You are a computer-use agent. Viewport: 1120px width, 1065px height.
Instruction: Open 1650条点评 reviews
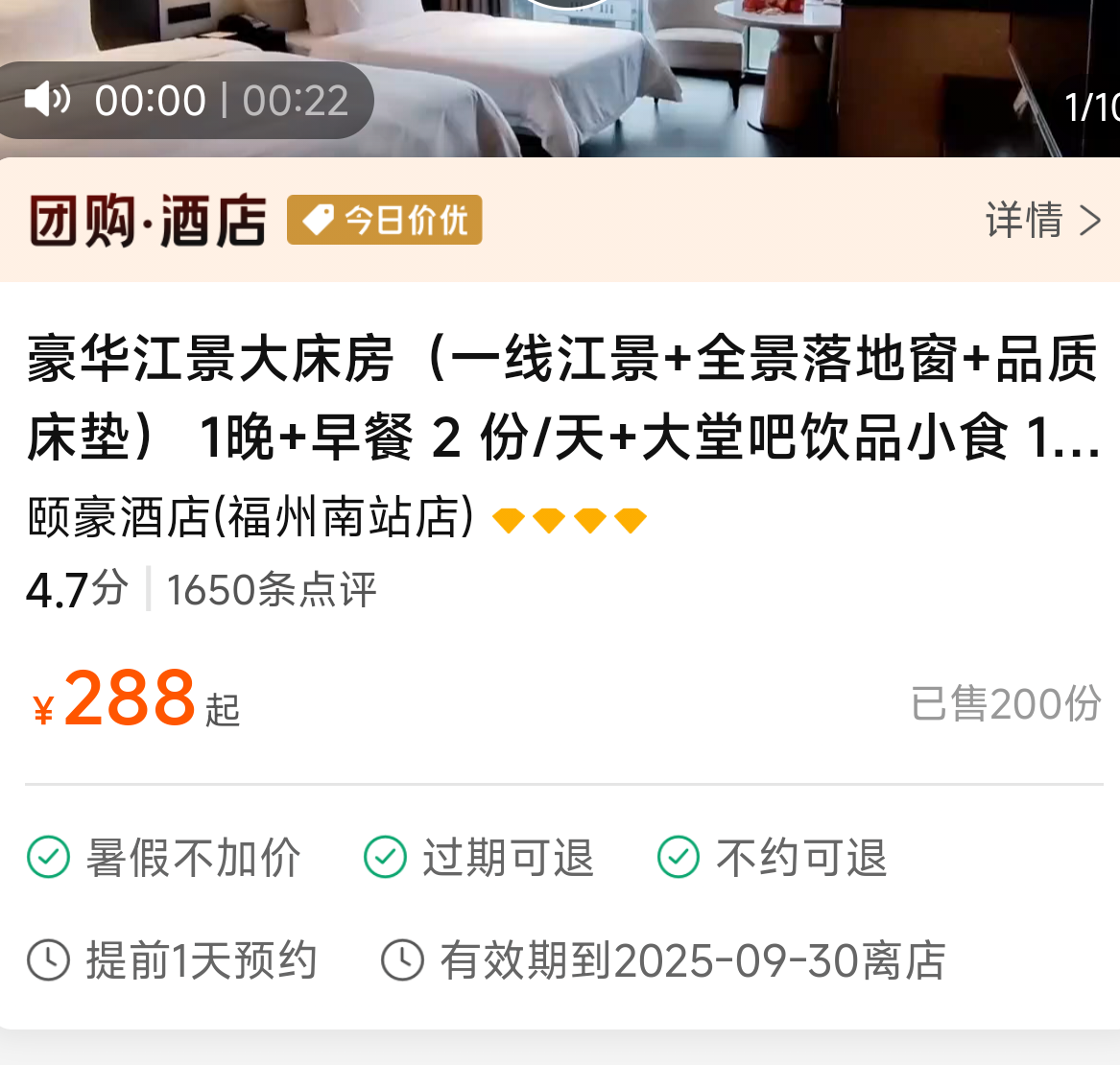tap(272, 589)
